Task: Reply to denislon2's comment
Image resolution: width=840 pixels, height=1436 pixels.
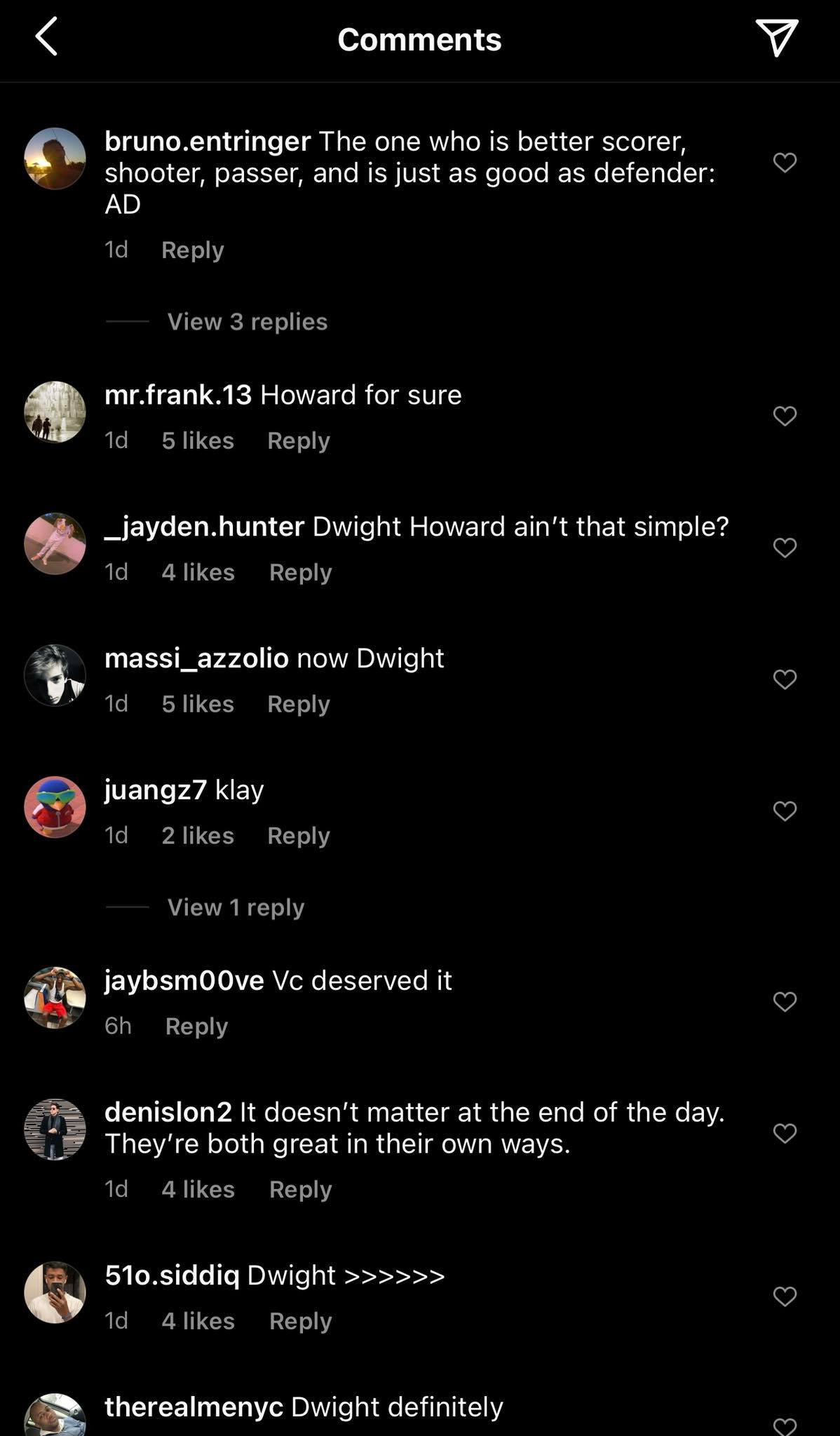Action: 300,1189
